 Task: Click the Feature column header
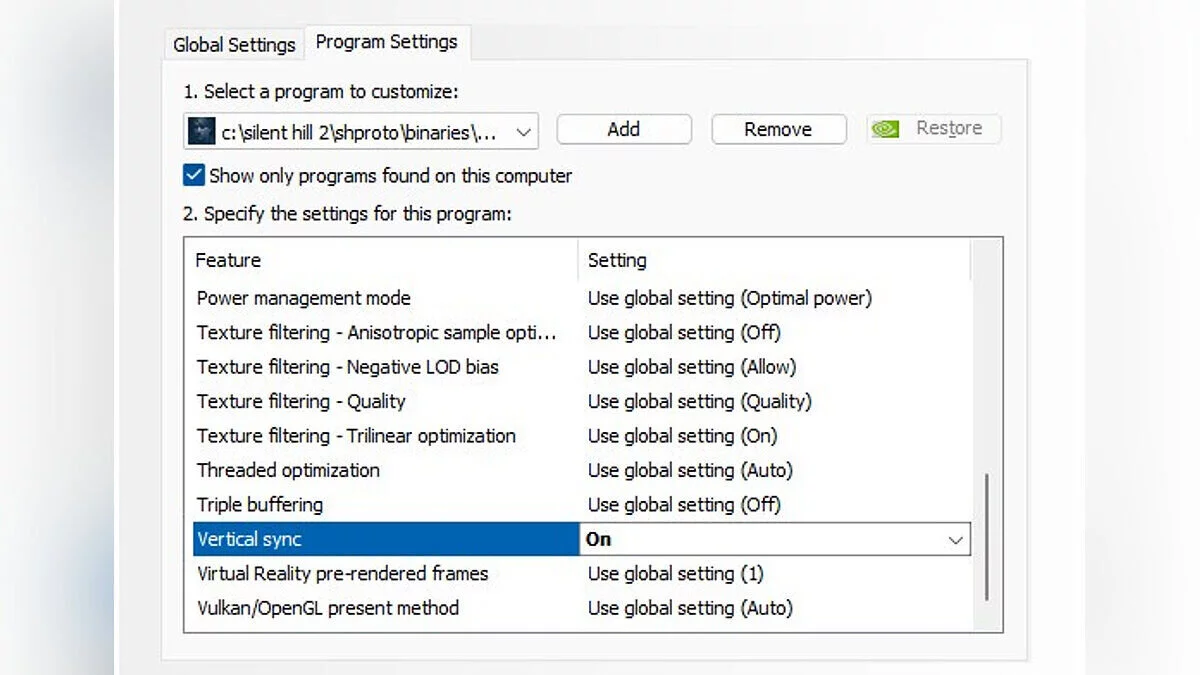pyautogui.click(x=228, y=260)
